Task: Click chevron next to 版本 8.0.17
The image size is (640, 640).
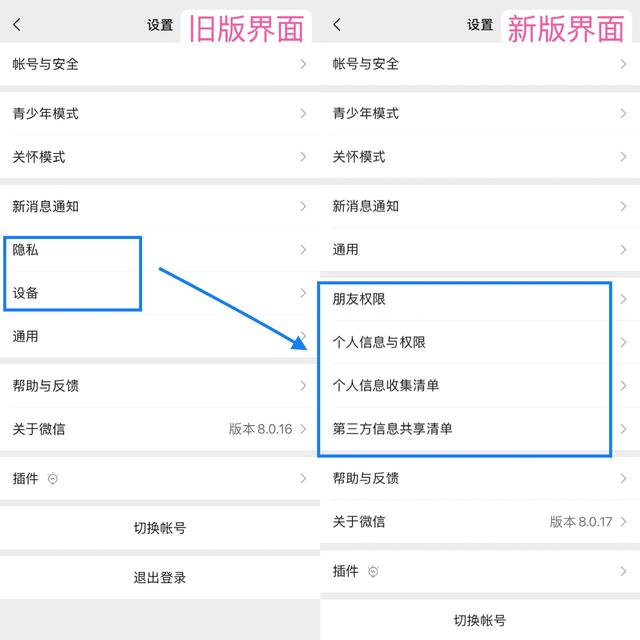Action: (623, 522)
